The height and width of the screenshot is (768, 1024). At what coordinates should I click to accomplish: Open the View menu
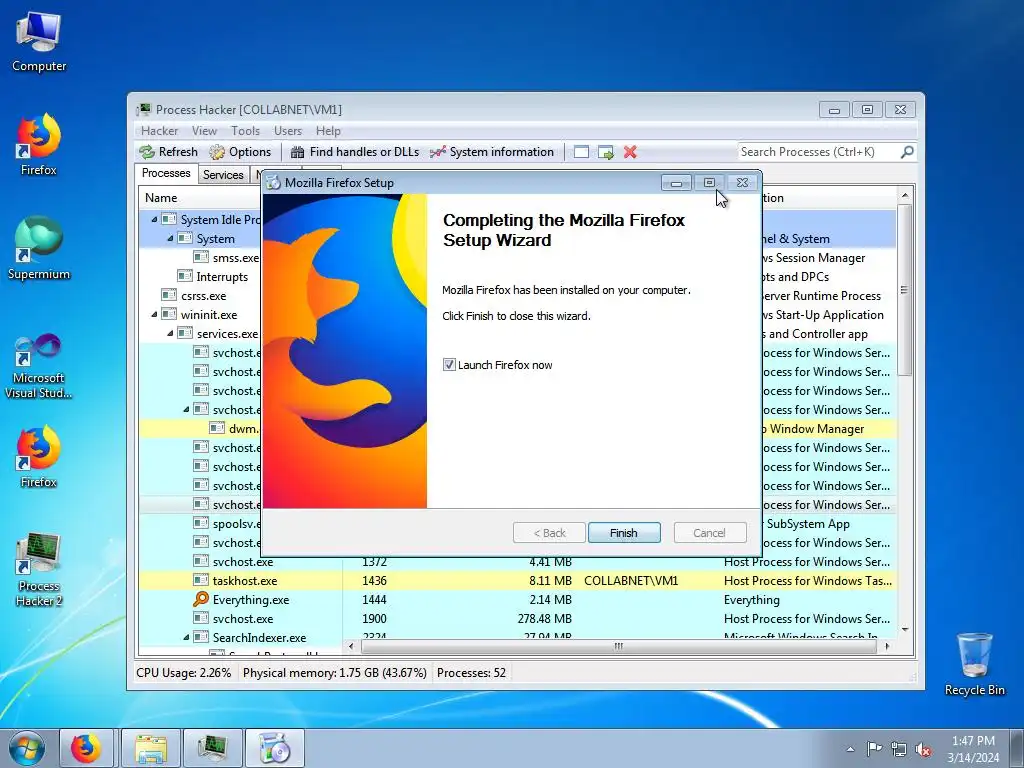pos(204,131)
